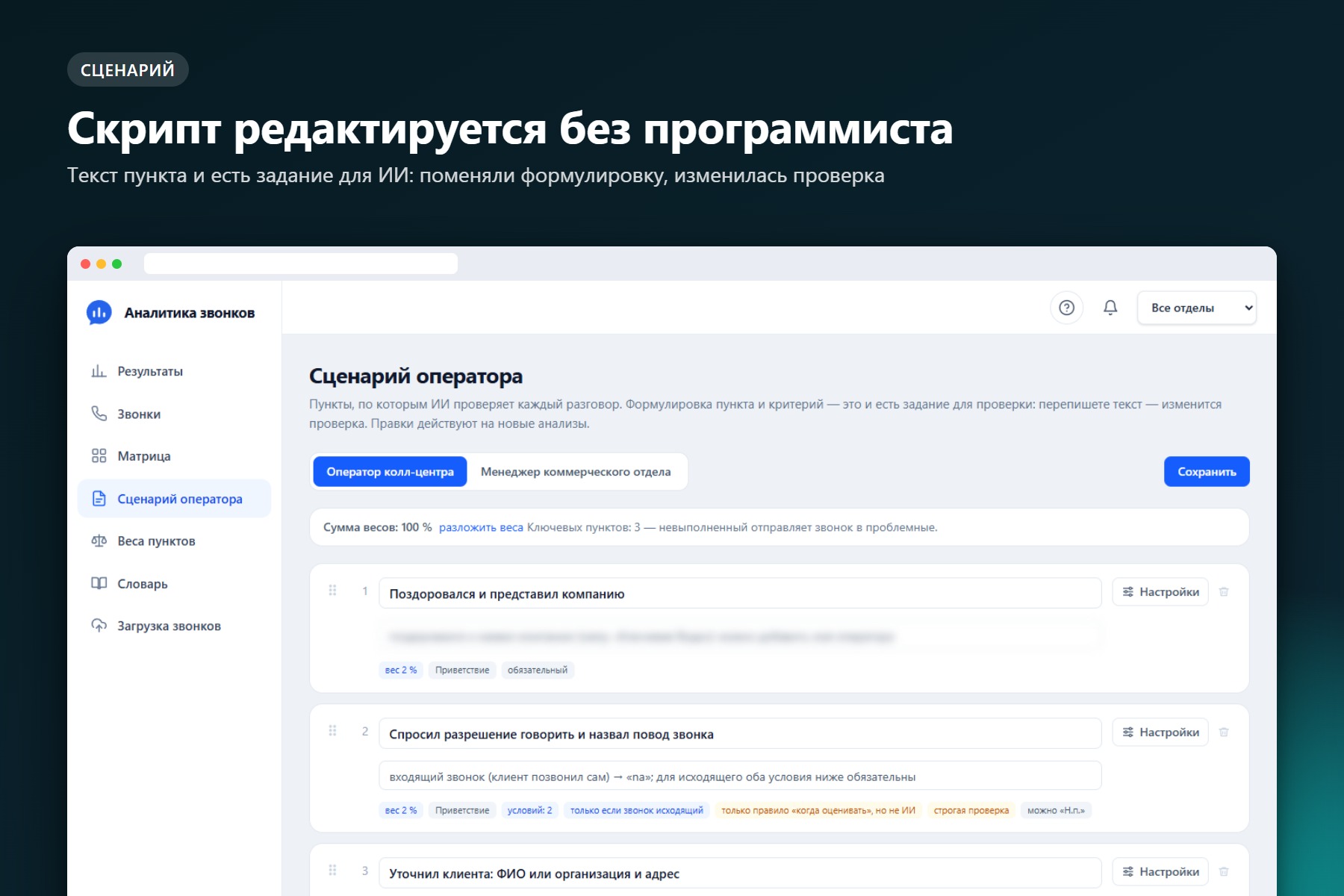
Task: Edit the Уточнил клиента: ФИО field
Action: (x=740, y=874)
